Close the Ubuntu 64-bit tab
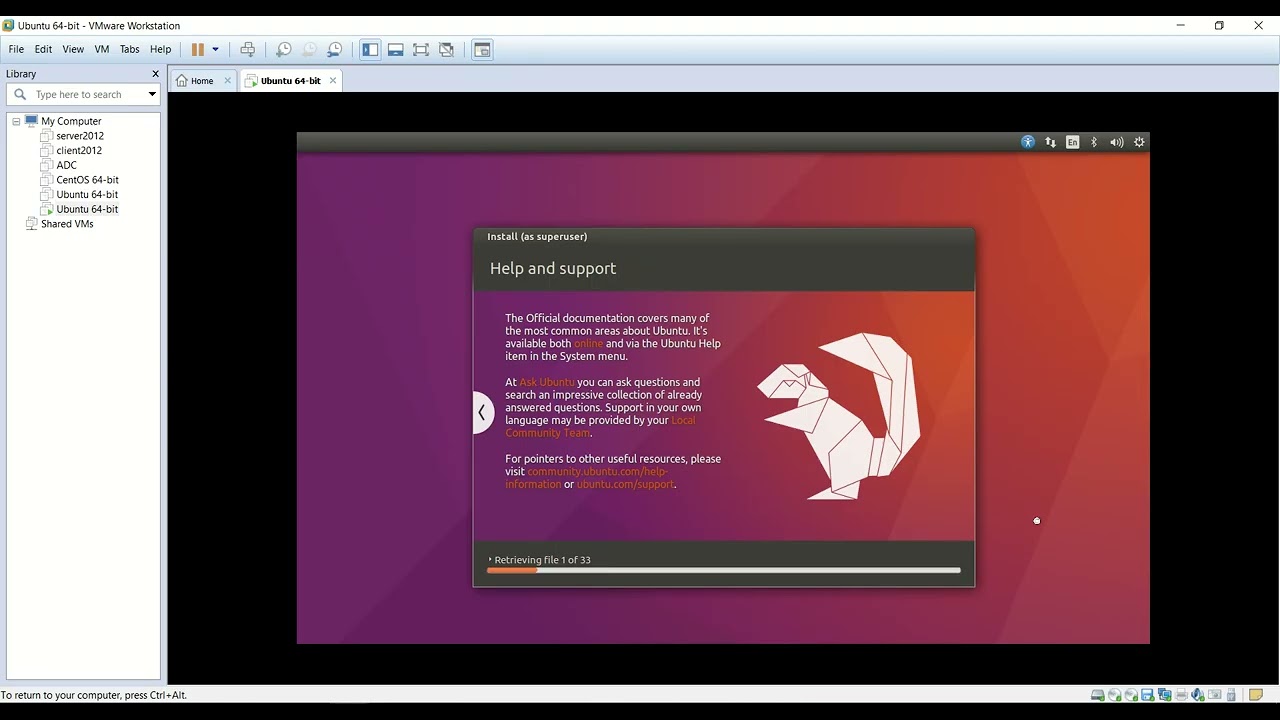 [333, 81]
